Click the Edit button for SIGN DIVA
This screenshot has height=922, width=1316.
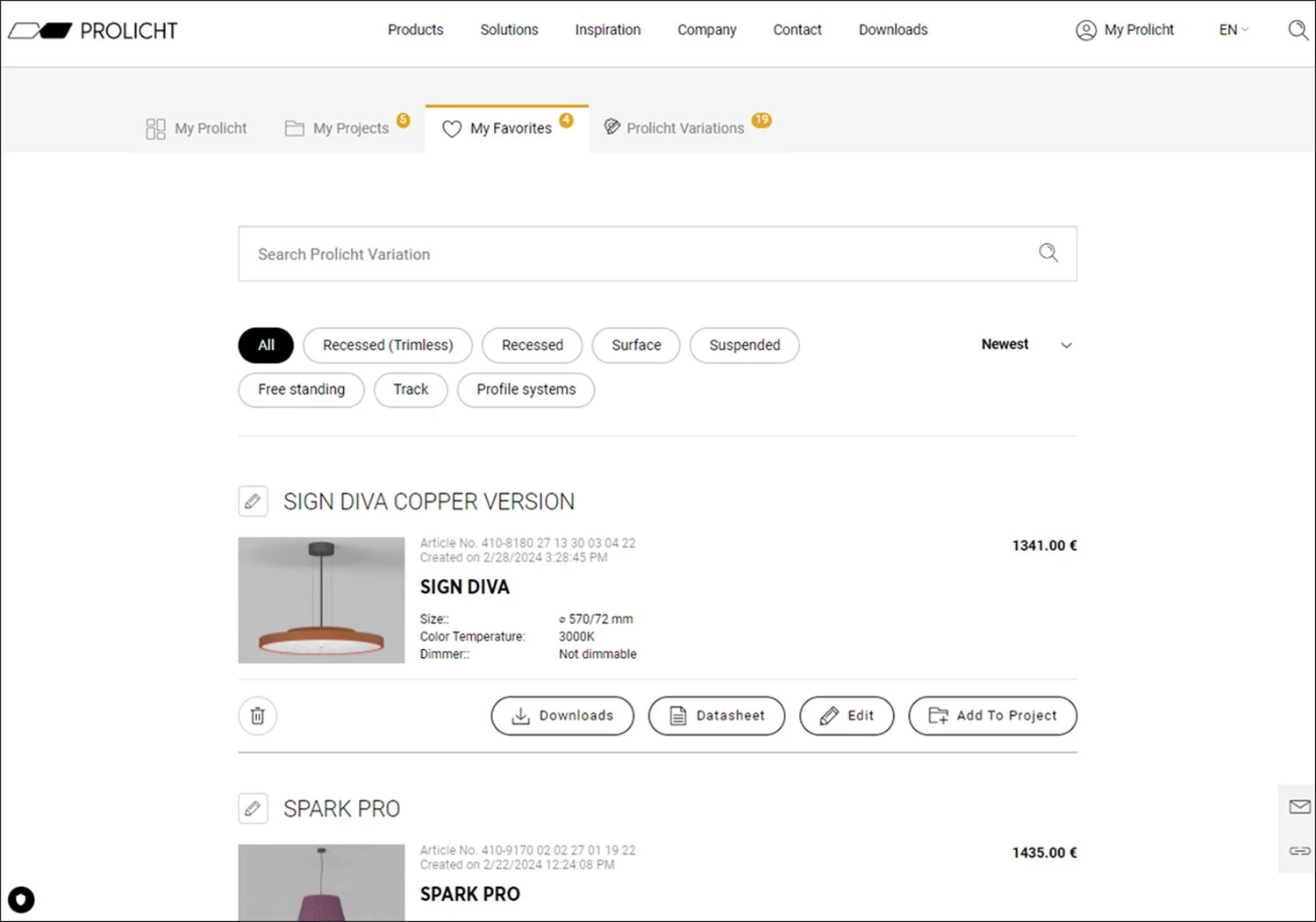[x=847, y=716]
